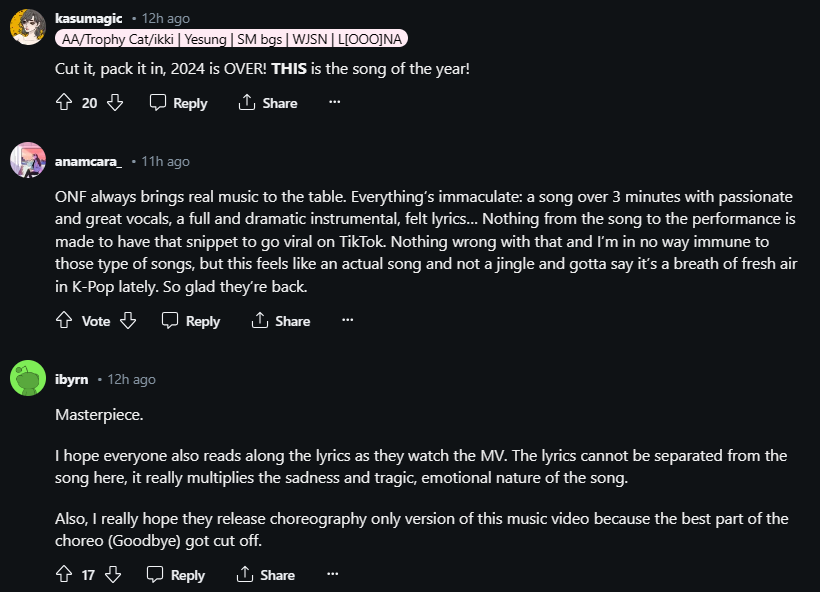Image resolution: width=820 pixels, height=592 pixels.
Task: Share ibyrn's comment
Action: tap(265, 575)
